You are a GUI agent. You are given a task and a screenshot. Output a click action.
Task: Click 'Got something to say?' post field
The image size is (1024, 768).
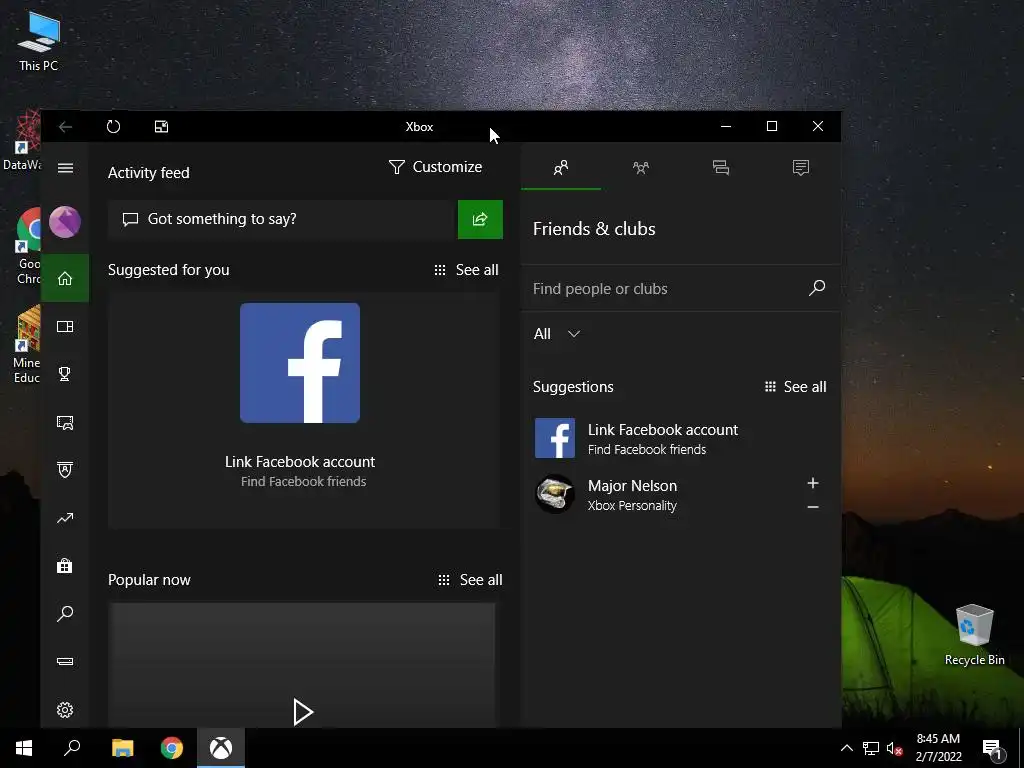[x=283, y=219]
